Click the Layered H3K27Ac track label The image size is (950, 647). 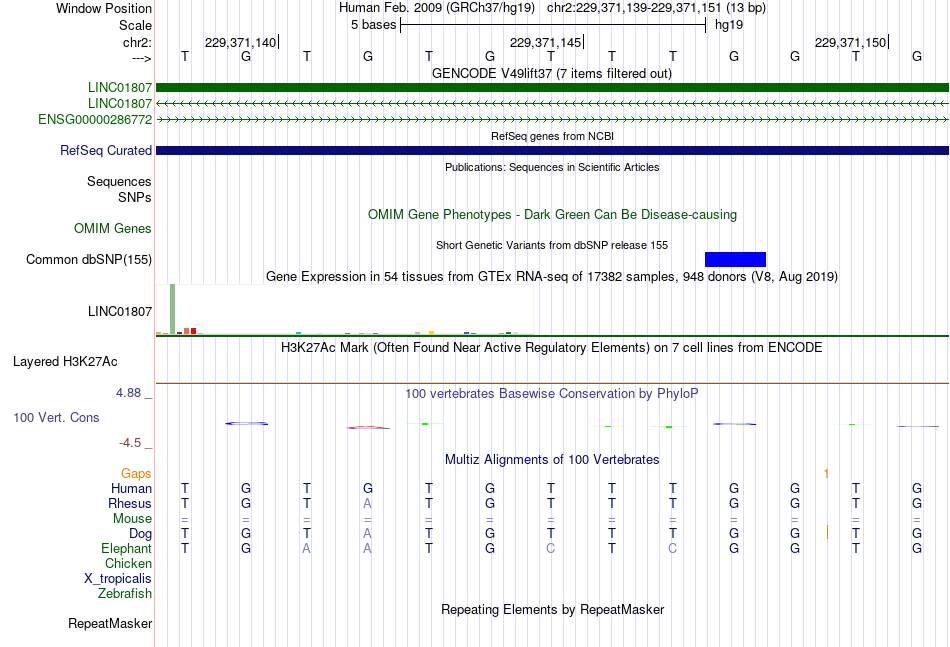point(65,362)
